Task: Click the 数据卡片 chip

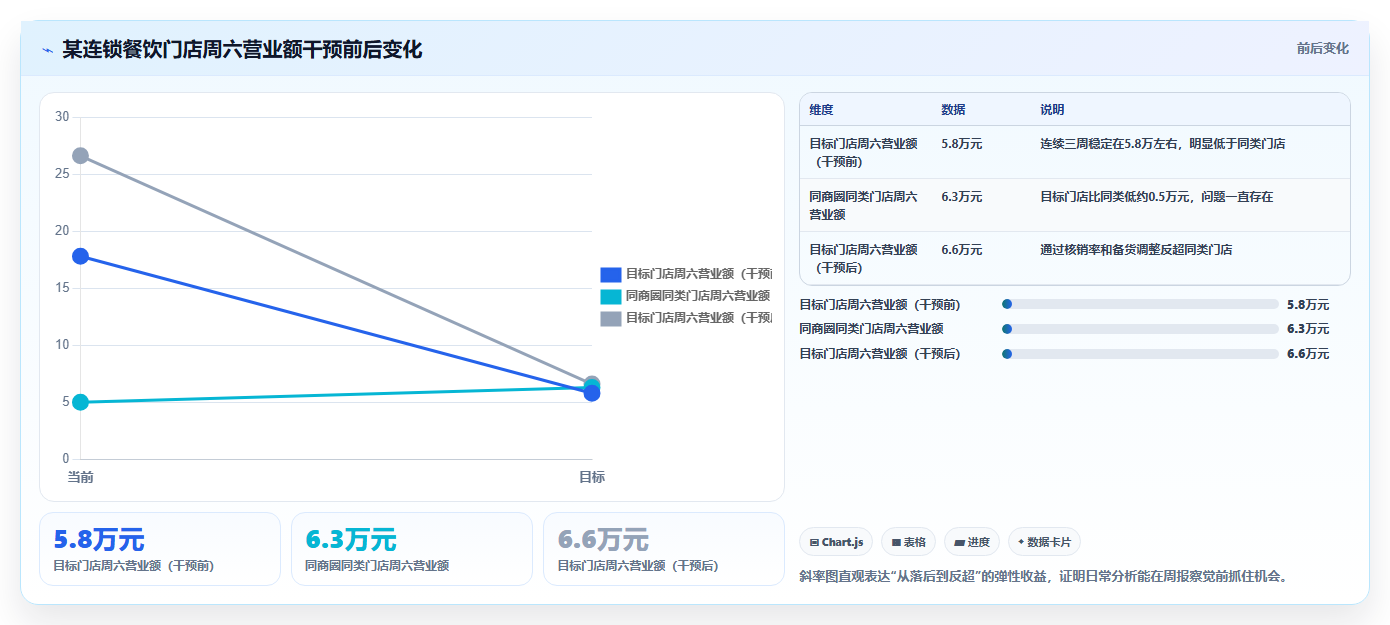Action: (x=1044, y=542)
